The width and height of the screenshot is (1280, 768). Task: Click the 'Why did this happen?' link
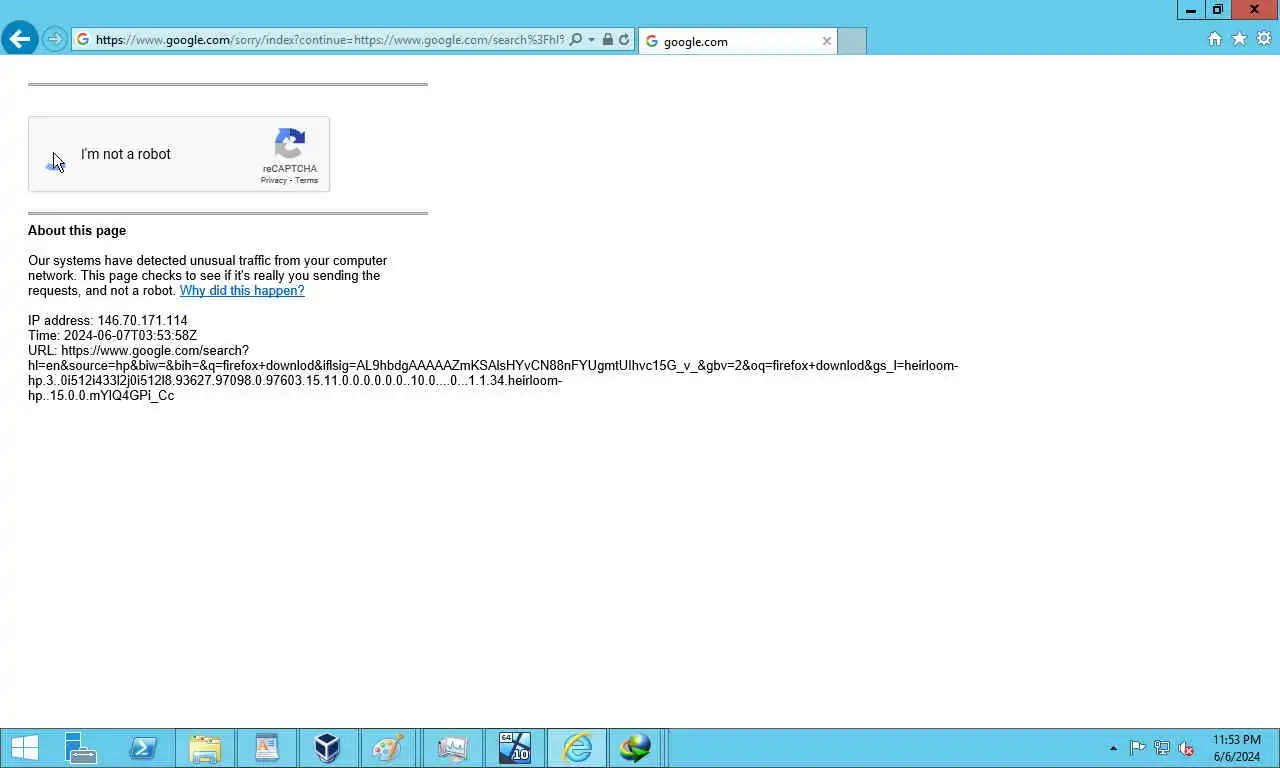coord(242,291)
